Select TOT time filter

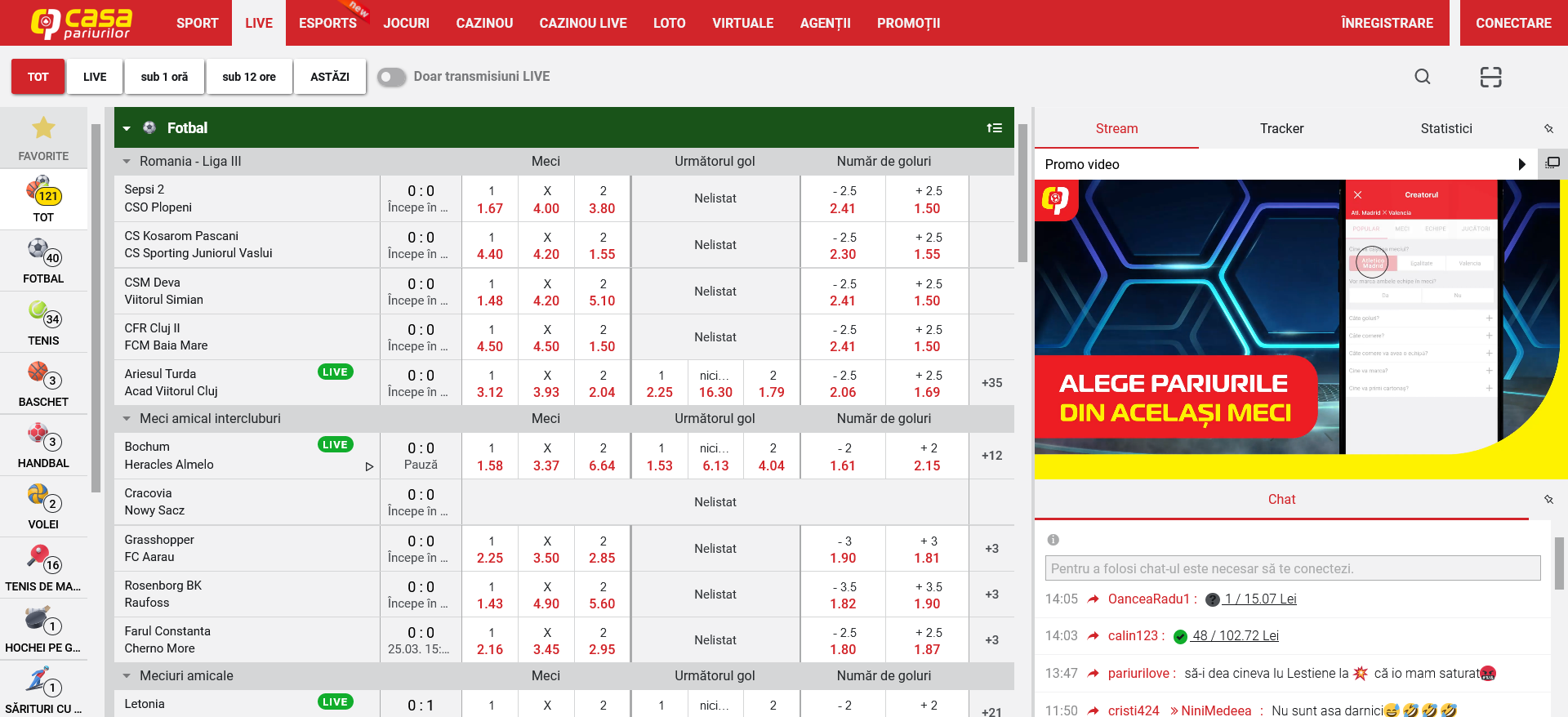38,77
